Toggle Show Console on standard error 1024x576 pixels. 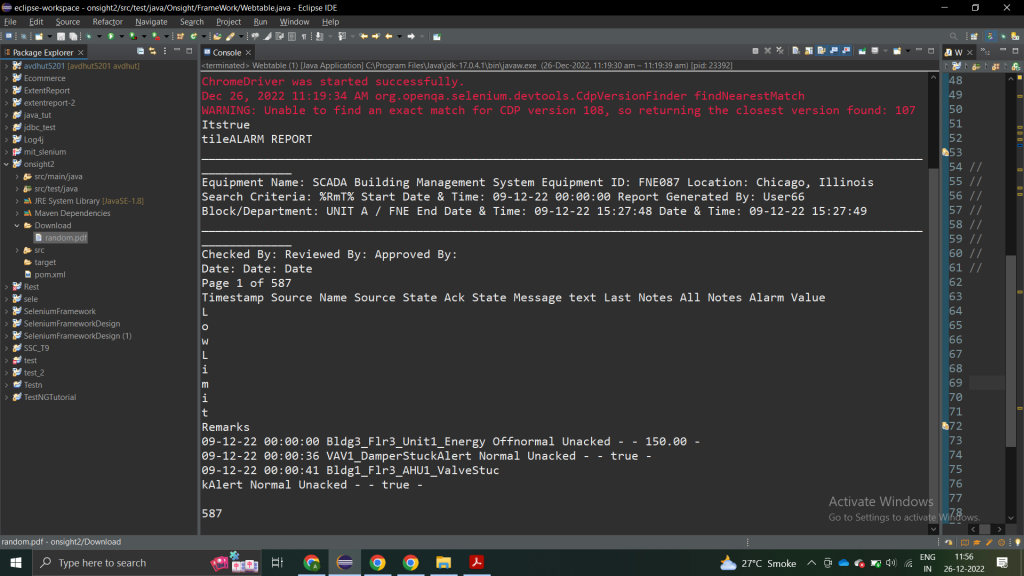click(x=846, y=51)
